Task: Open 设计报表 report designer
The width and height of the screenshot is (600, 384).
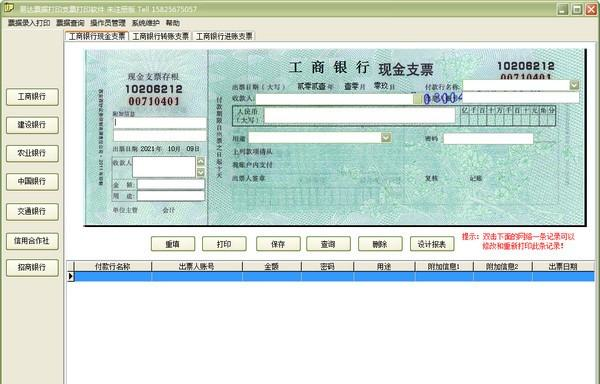Action: click(x=432, y=244)
